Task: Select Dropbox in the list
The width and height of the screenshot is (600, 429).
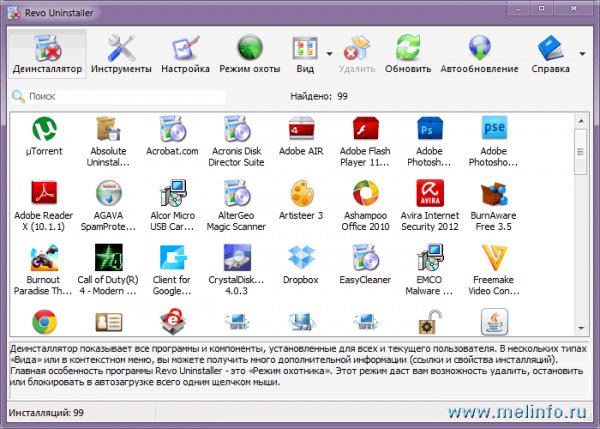Action: point(301,265)
